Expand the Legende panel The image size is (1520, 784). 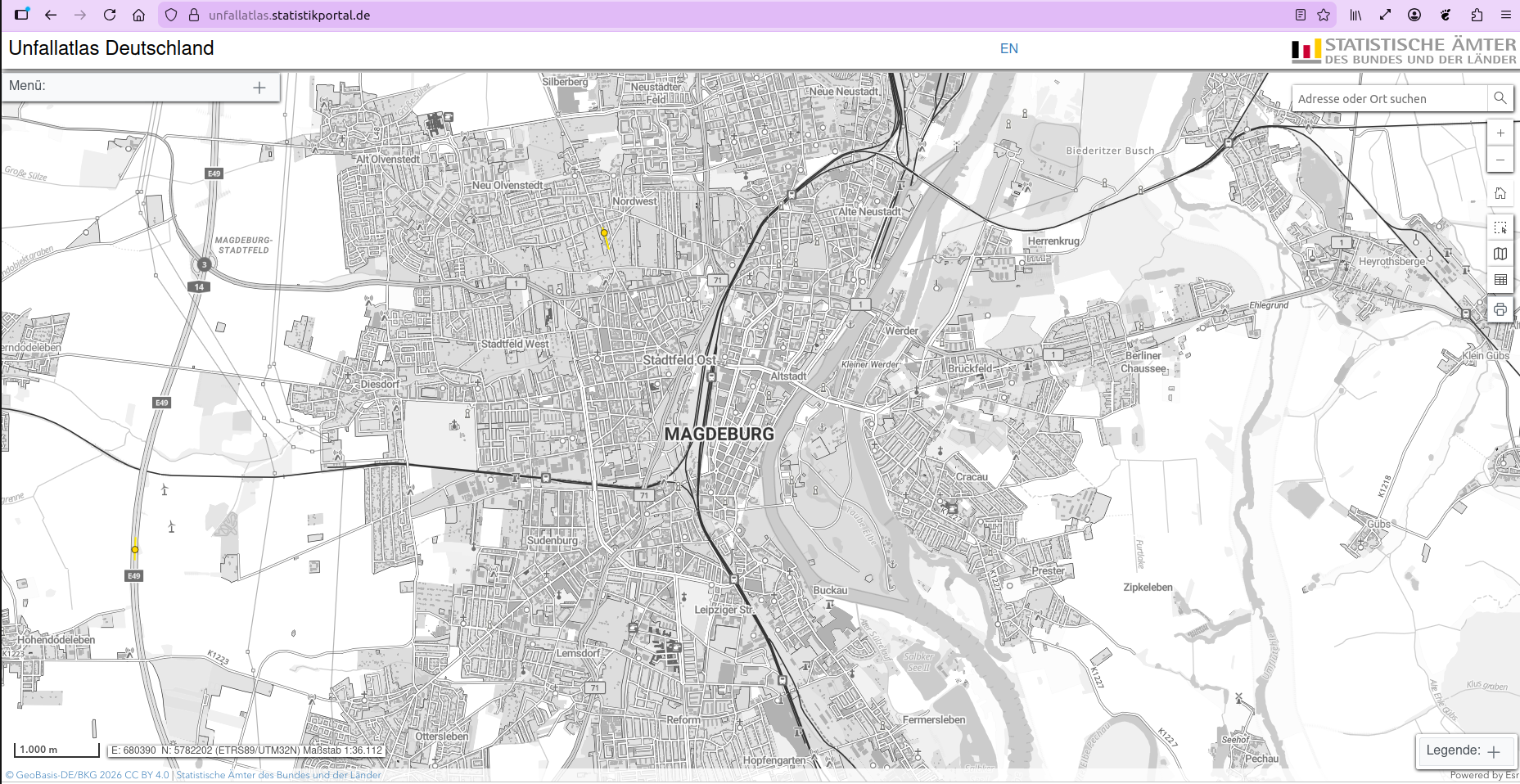(x=1494, y=751)
